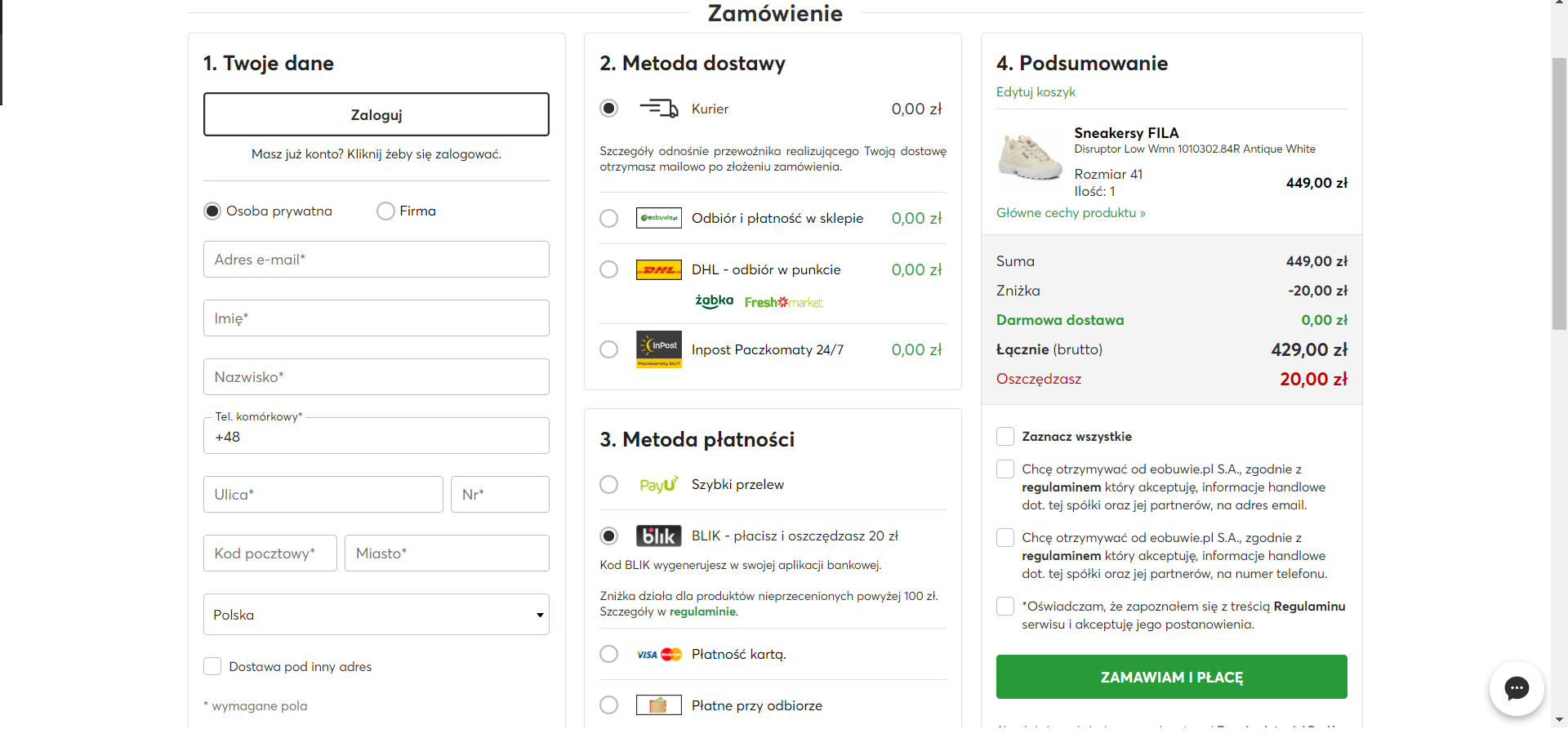The height and width of the screenshot is (738, 1568).
Task: Click the InPost Paczkomaty logo
Action: pyautogui.click(x=658, y=349)
